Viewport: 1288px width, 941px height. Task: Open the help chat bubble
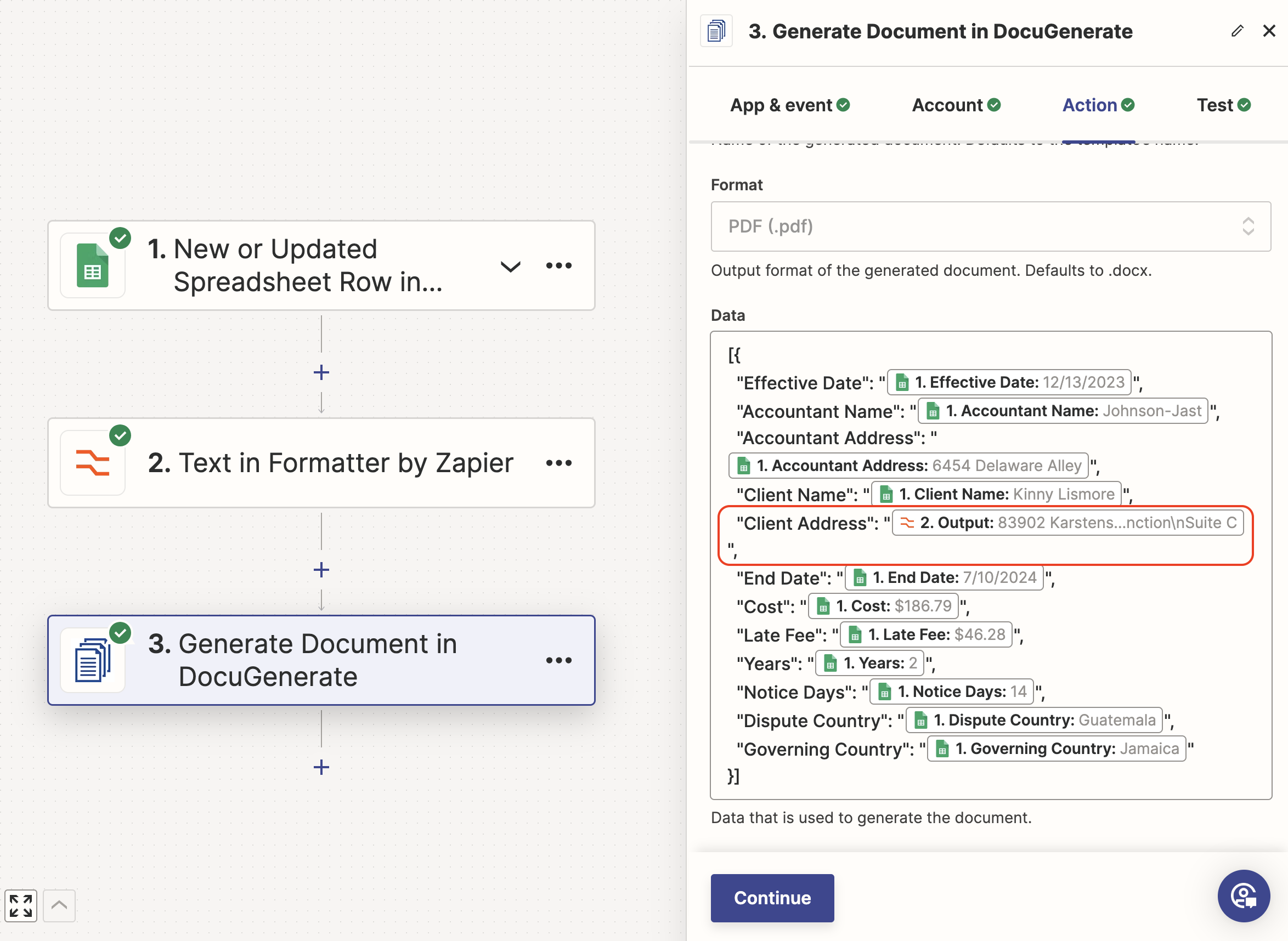(x=1244, y=895)
